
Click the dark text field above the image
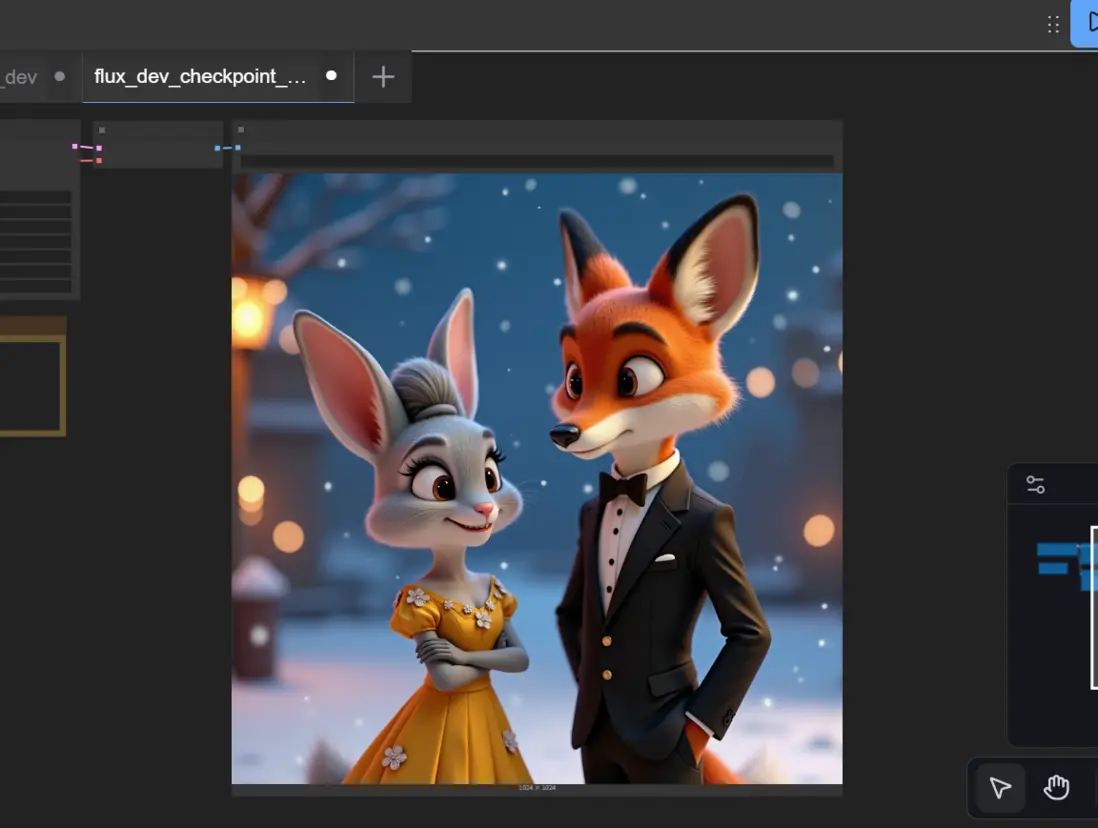(537, 160)
